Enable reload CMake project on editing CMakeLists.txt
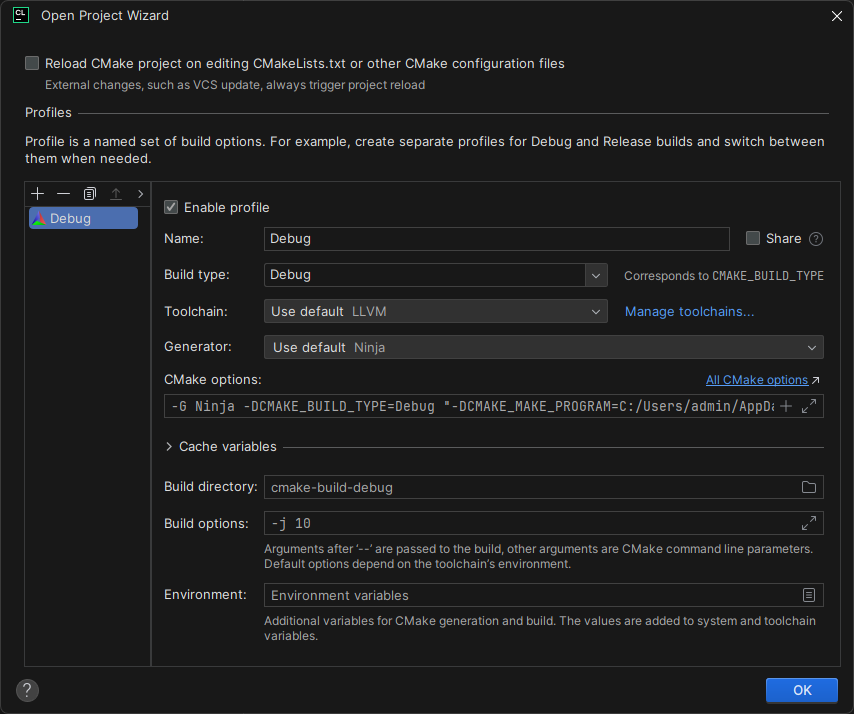Image resolution: width=854 pixels, height=714 pixels. click(x=31, y=63)
